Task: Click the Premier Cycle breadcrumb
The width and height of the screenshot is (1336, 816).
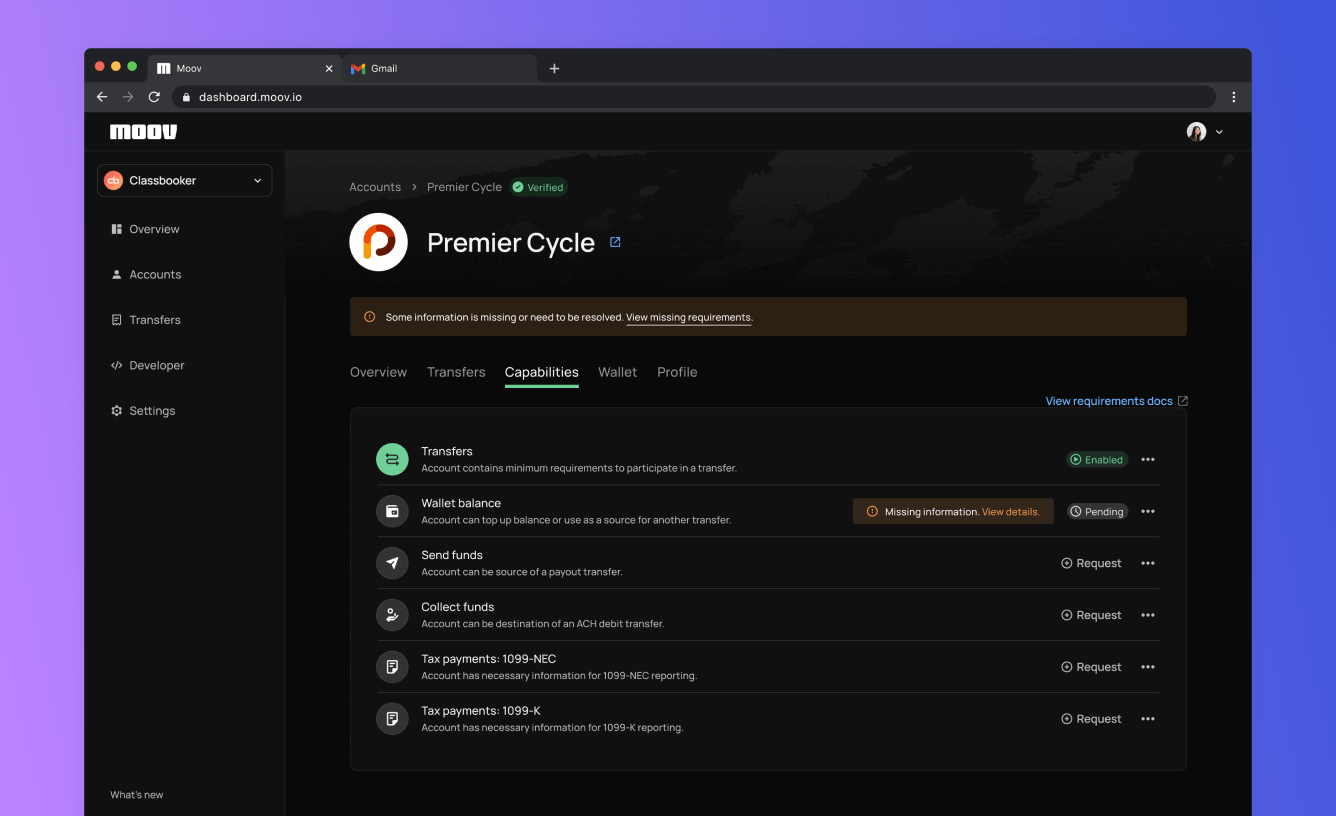Action: click(464, 187)
